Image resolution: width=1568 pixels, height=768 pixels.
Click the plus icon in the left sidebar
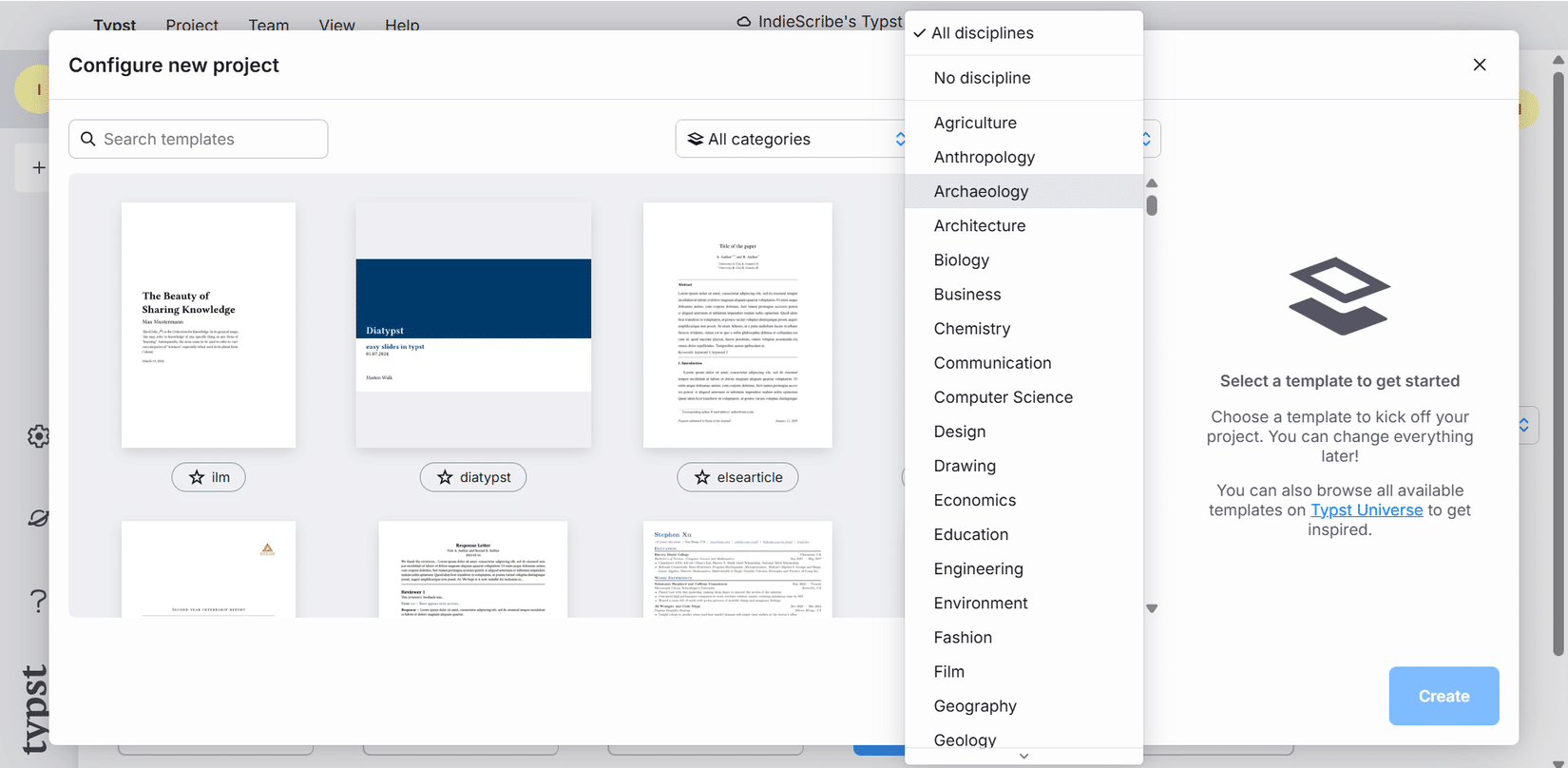click(x=38, y=168)
